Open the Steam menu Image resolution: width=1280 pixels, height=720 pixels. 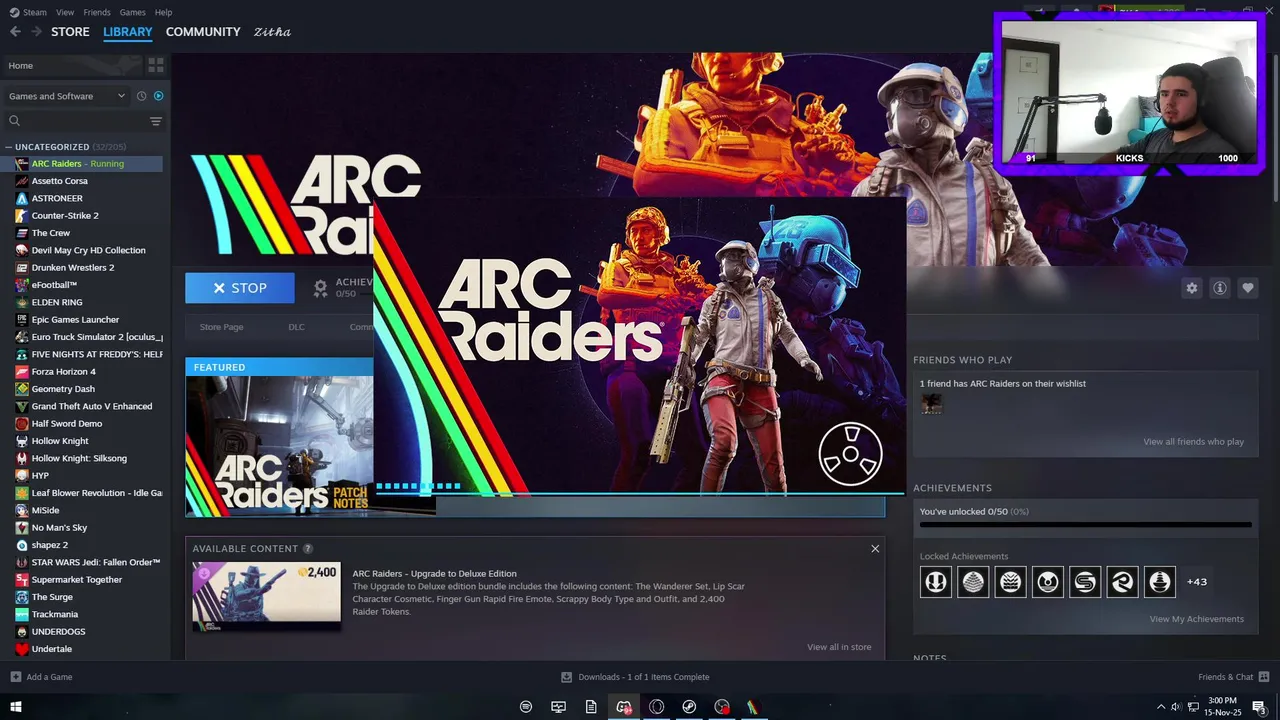[x=28, y=12]
